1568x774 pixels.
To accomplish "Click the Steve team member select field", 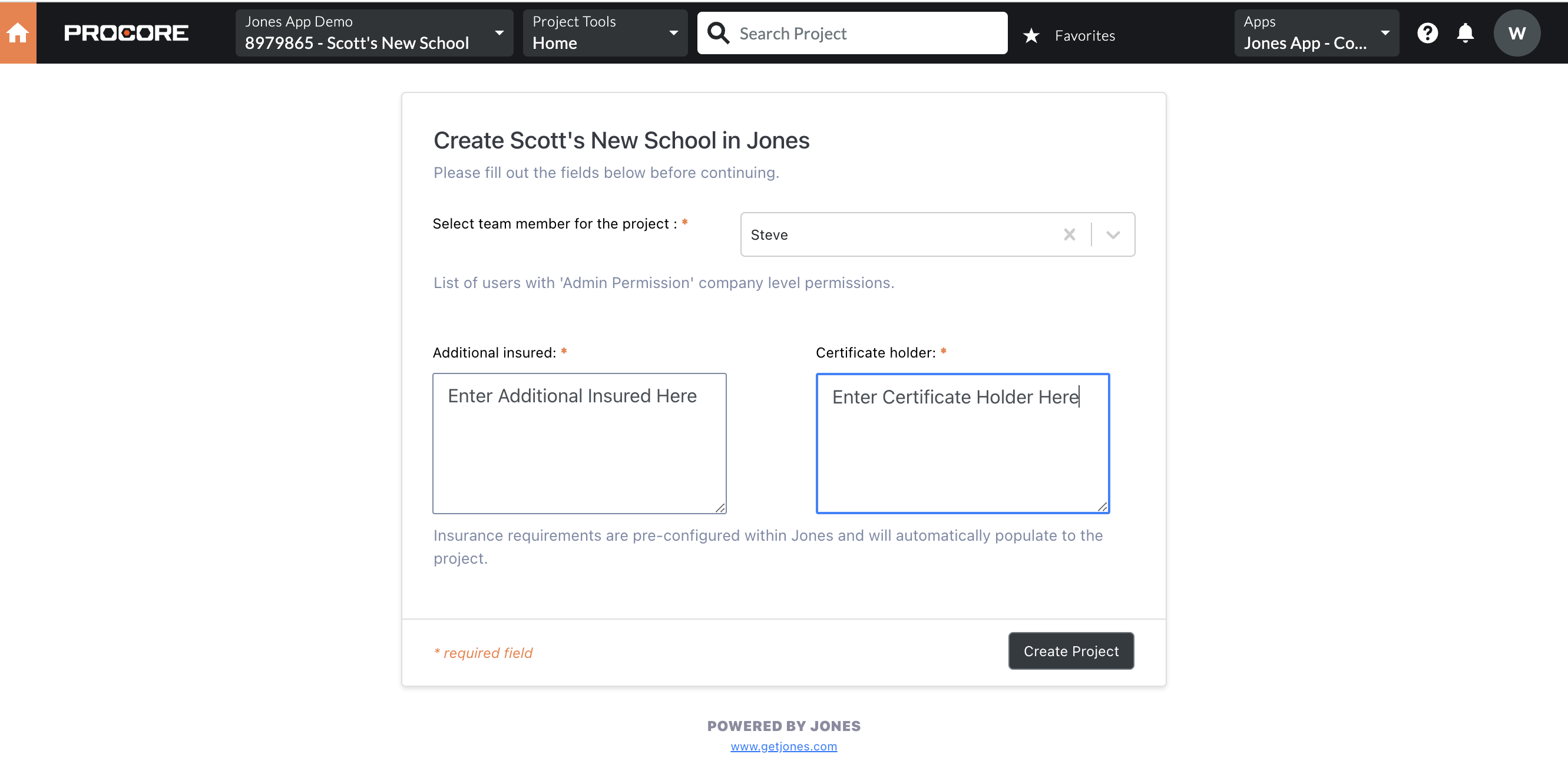I will [937, 234].
